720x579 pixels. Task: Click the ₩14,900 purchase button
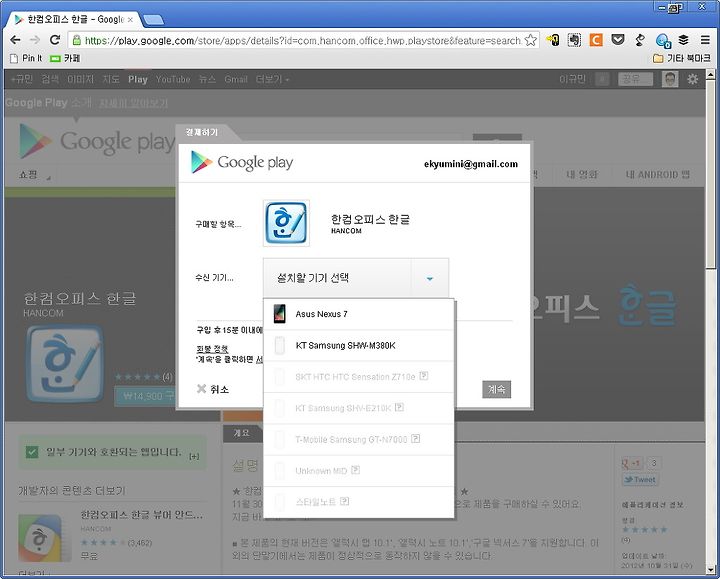(x=146, y=396)
